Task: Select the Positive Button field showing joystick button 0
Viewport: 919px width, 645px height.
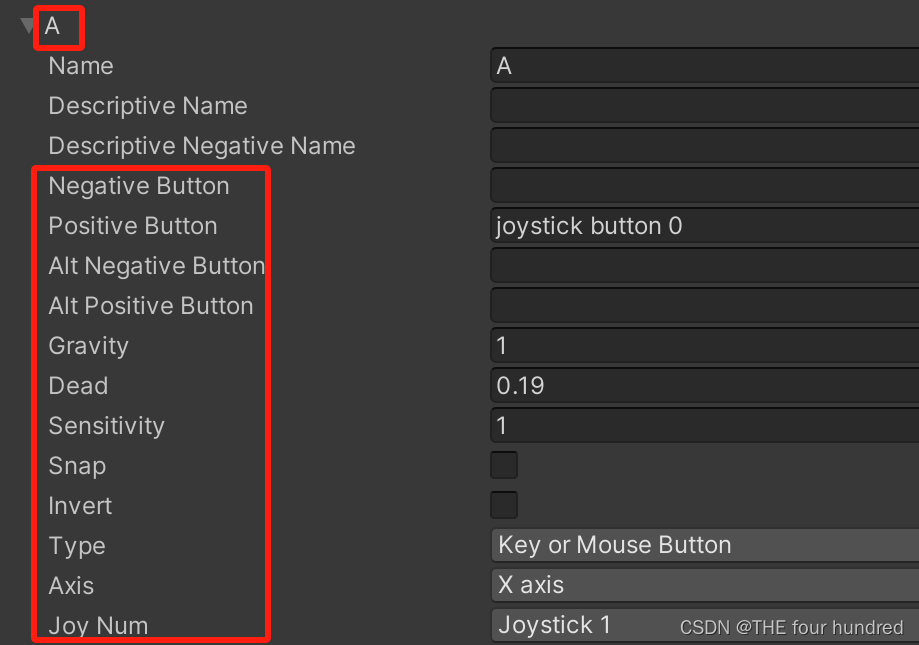Action: tap(700, 225)
